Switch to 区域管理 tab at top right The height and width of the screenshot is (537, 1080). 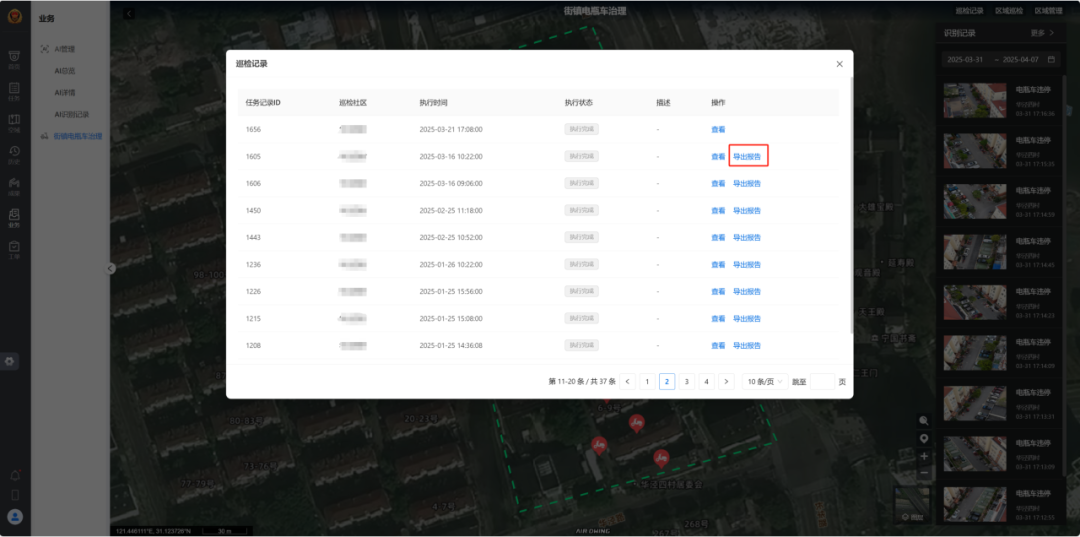[x=1047, y=10]
